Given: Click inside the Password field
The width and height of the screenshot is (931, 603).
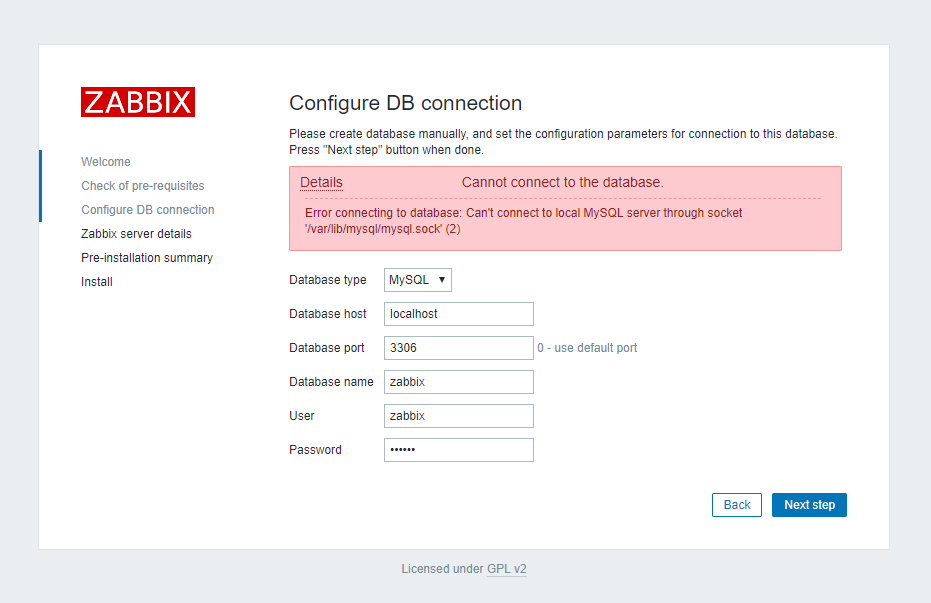Looking at the screenshot, I should (x=458, y=449).
